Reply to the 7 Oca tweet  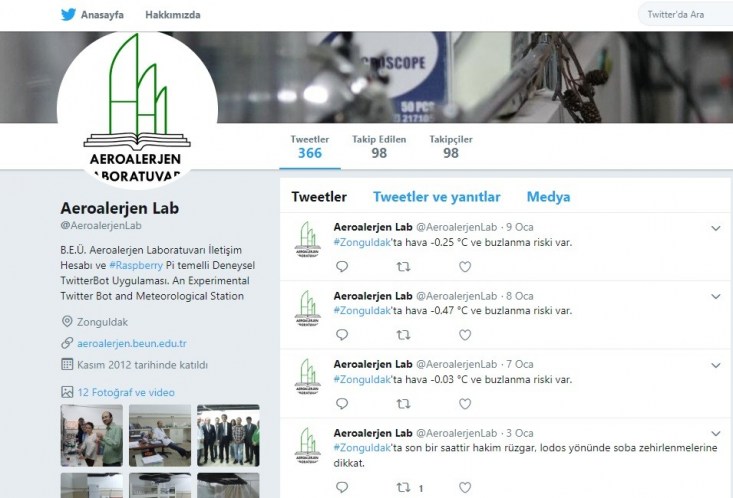pos(342,404)
